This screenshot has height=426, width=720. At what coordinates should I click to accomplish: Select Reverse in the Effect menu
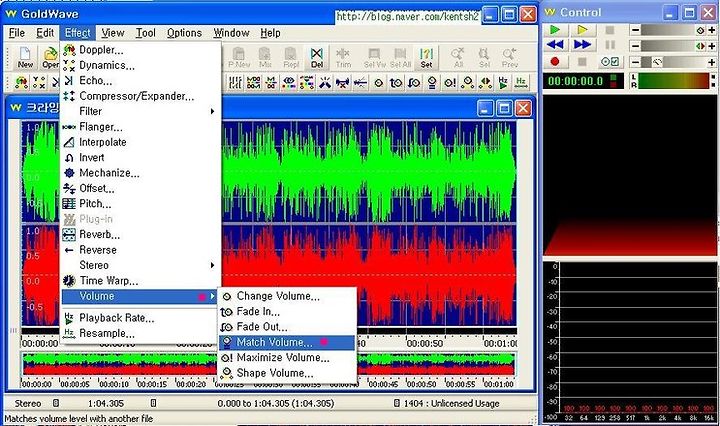click(140, 250)
